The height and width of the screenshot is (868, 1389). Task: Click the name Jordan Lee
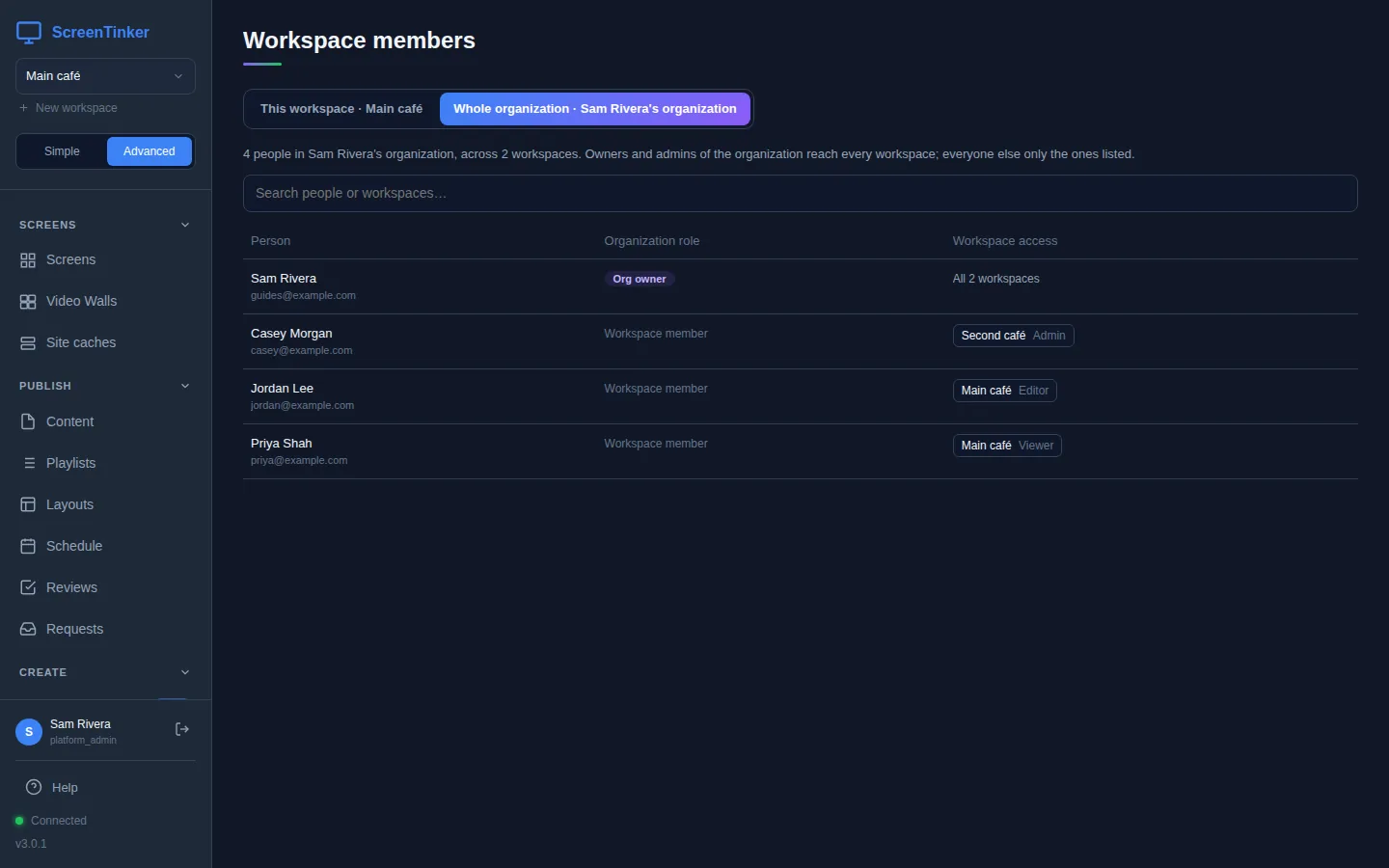point(282,389)
